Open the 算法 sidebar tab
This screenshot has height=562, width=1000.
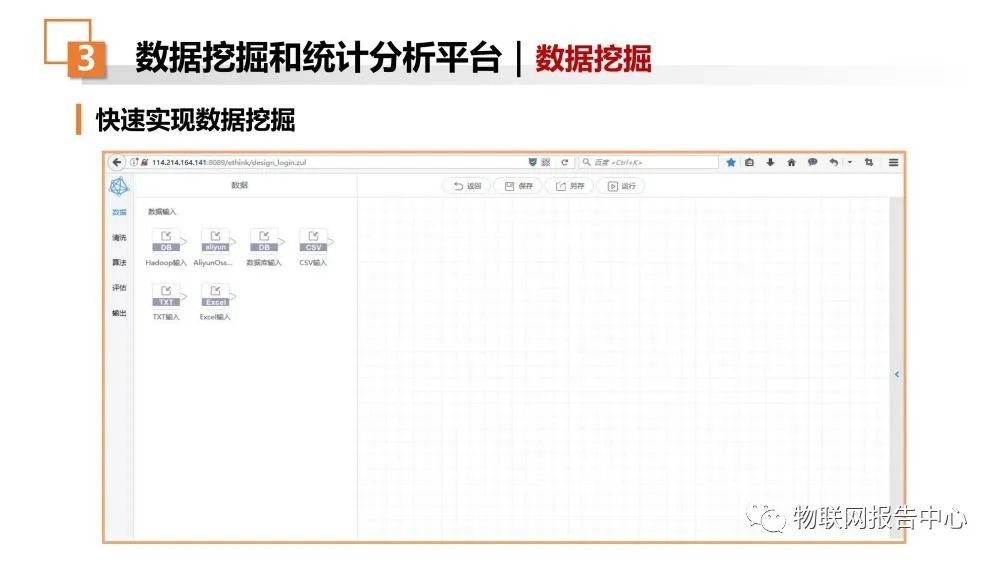coord(119,263)
